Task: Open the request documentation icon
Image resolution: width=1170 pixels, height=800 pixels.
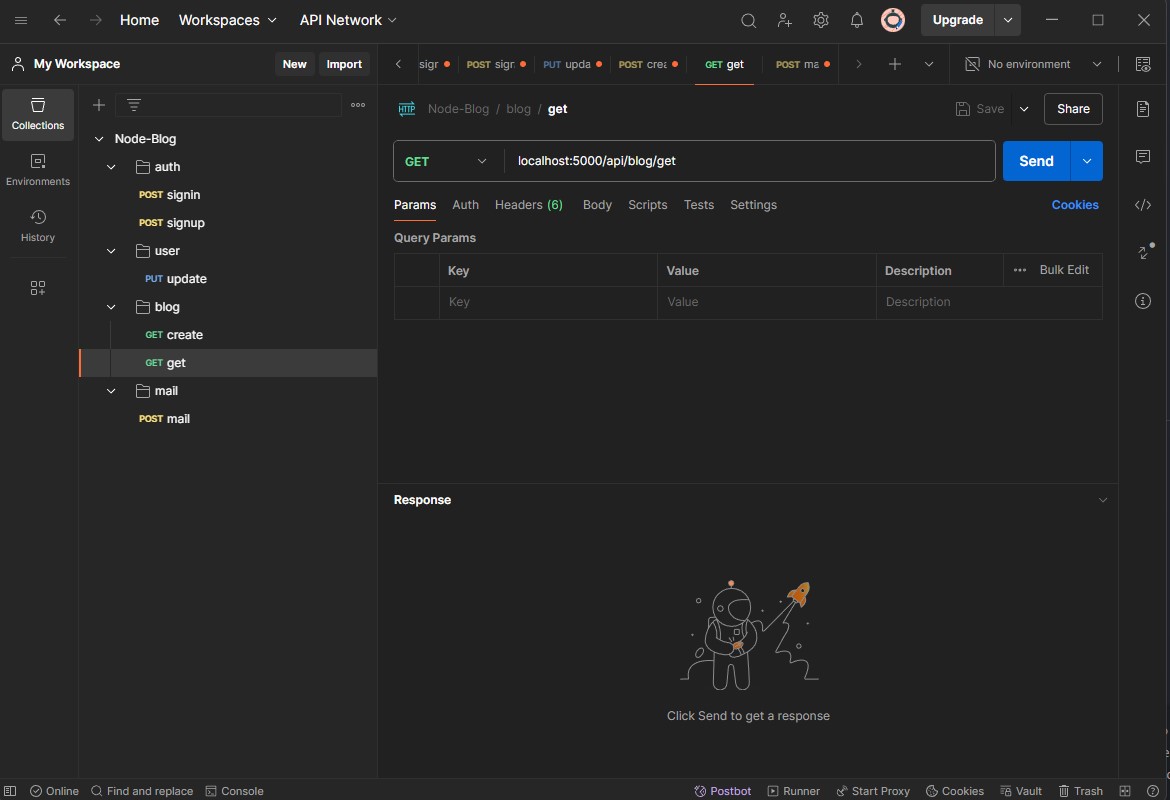Action: tap(1143, 109)
